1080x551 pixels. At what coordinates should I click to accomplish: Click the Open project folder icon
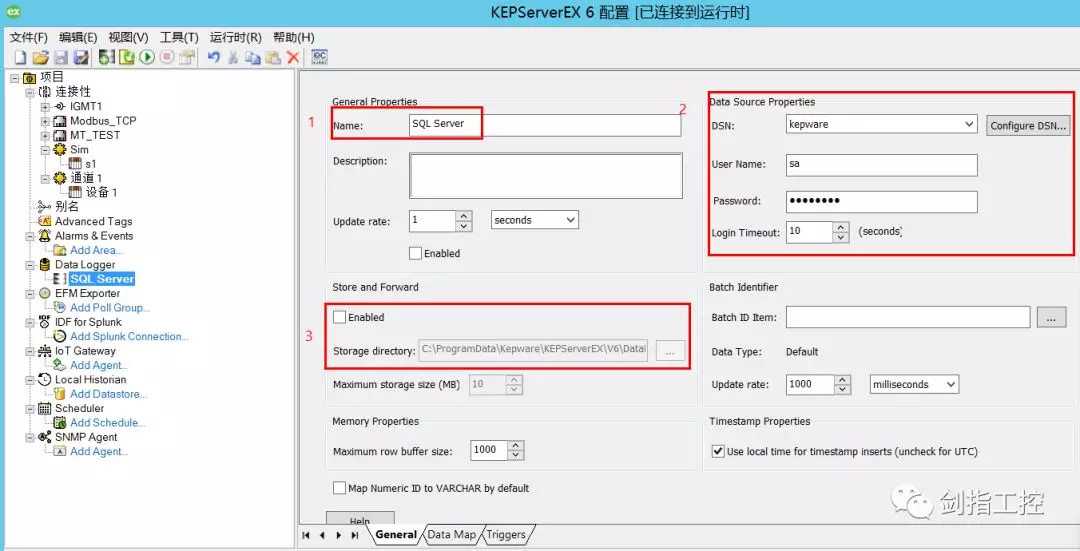point(40,58)
